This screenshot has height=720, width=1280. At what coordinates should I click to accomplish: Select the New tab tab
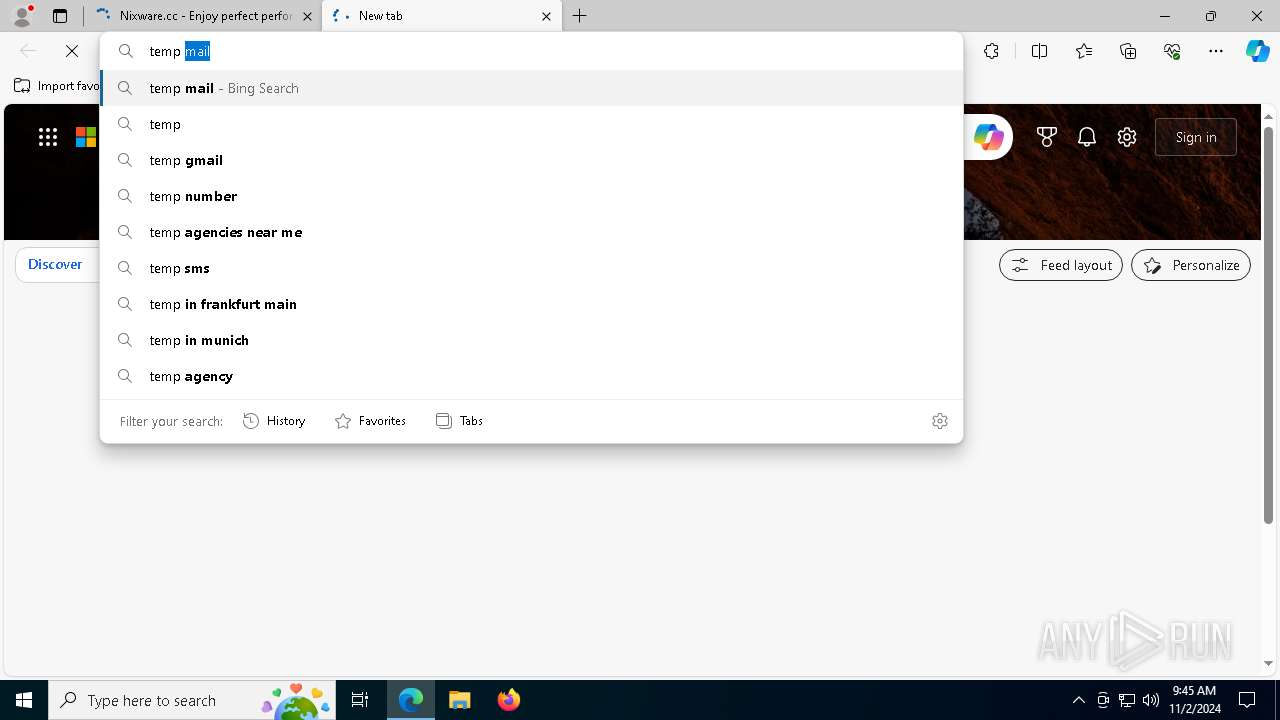440,16
